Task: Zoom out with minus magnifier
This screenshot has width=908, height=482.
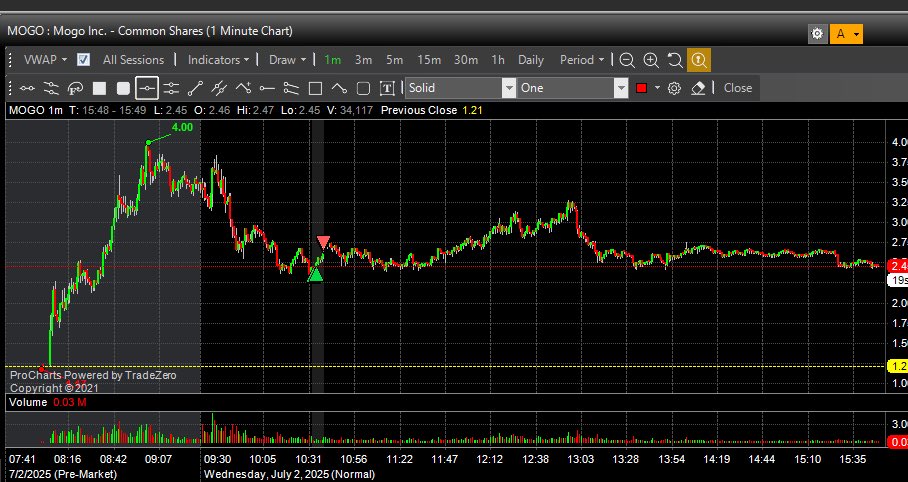Action: 627,60
